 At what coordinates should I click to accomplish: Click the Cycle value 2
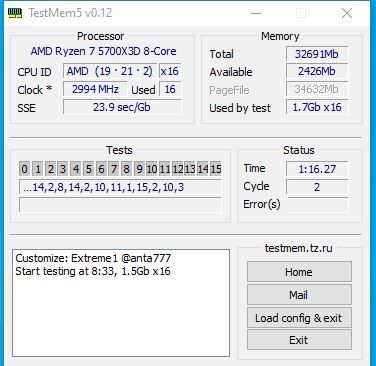317,187
